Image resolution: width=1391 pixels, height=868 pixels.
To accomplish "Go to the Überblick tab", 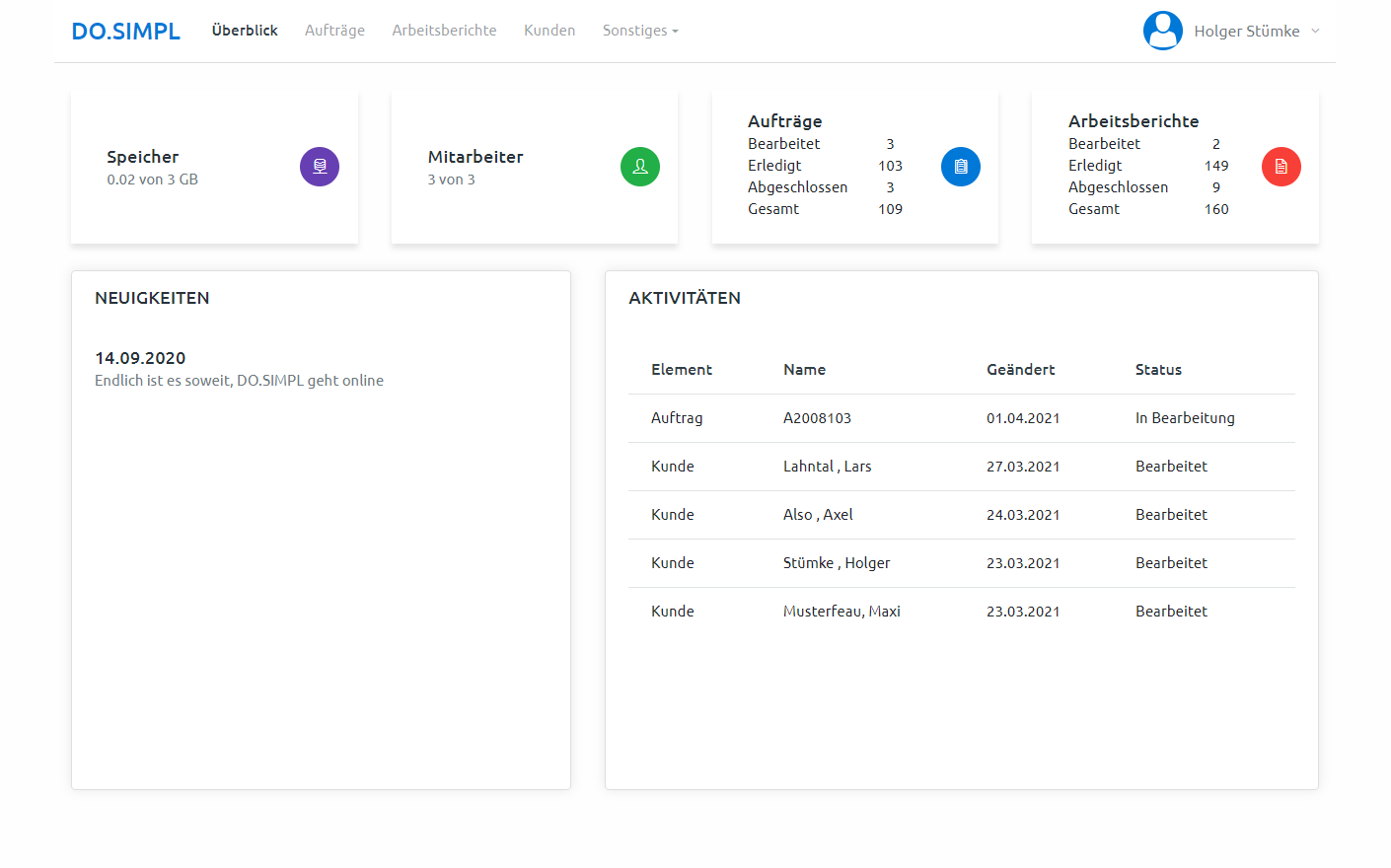I will click(245, 31).
